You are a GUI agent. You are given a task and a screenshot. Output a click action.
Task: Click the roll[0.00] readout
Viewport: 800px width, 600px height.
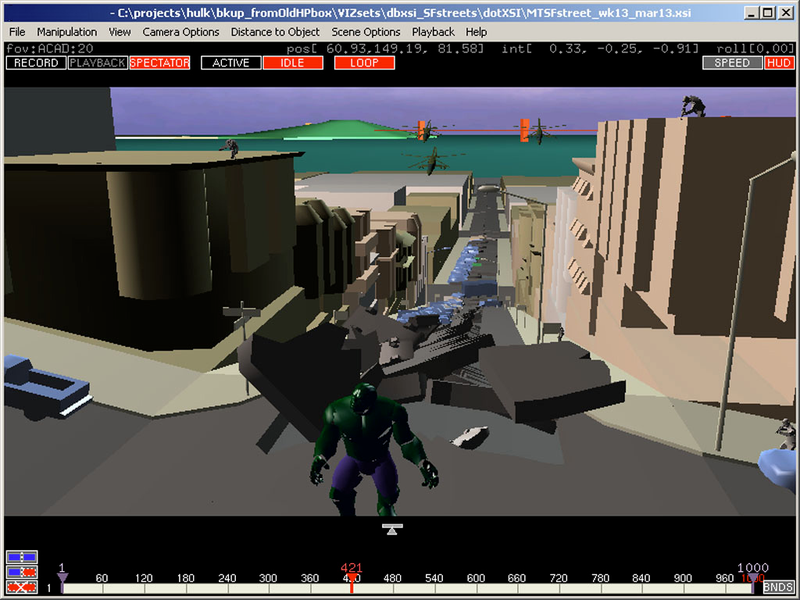[756, 48]
